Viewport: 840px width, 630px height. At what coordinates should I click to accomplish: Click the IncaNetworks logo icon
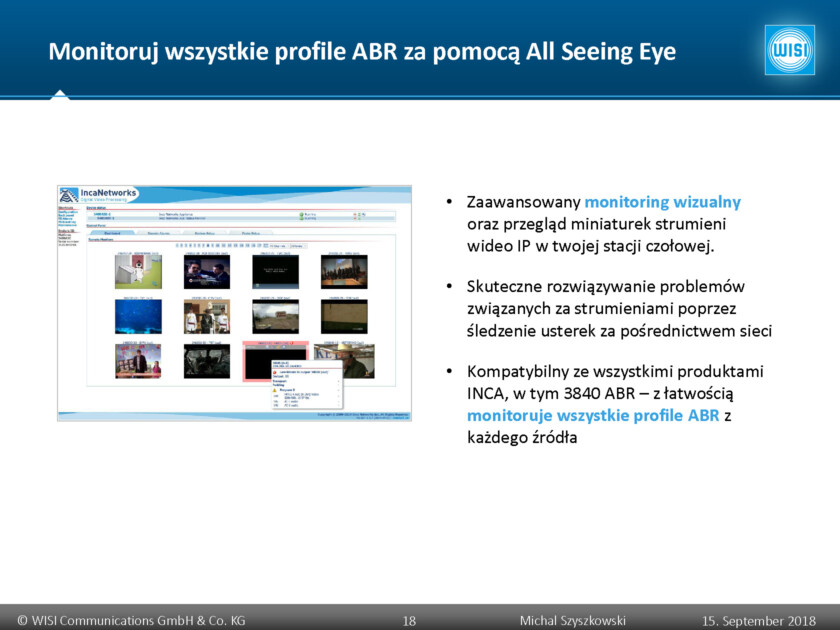[x=69, y=195]
